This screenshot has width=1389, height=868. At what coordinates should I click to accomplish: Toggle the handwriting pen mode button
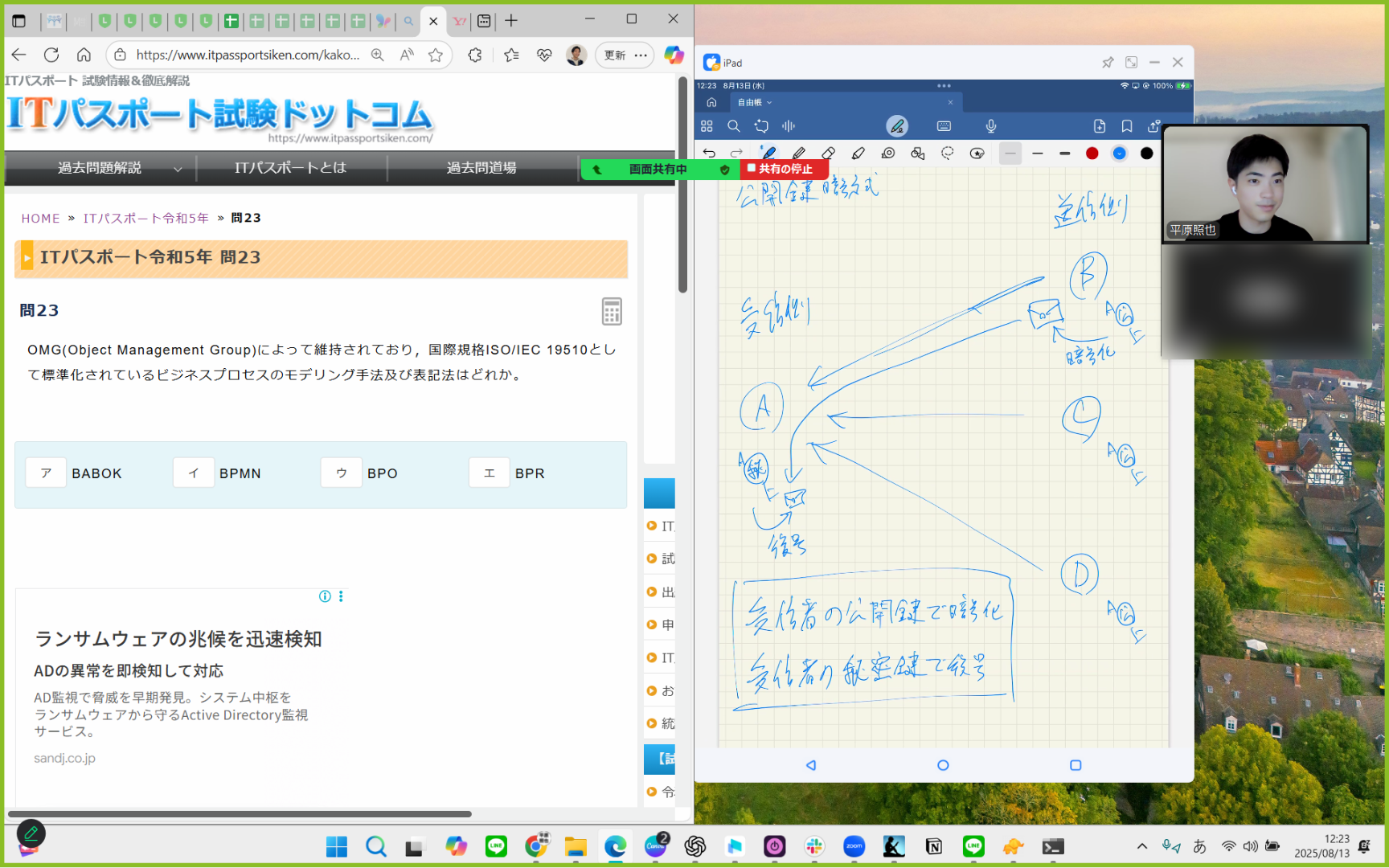[897, 126]
